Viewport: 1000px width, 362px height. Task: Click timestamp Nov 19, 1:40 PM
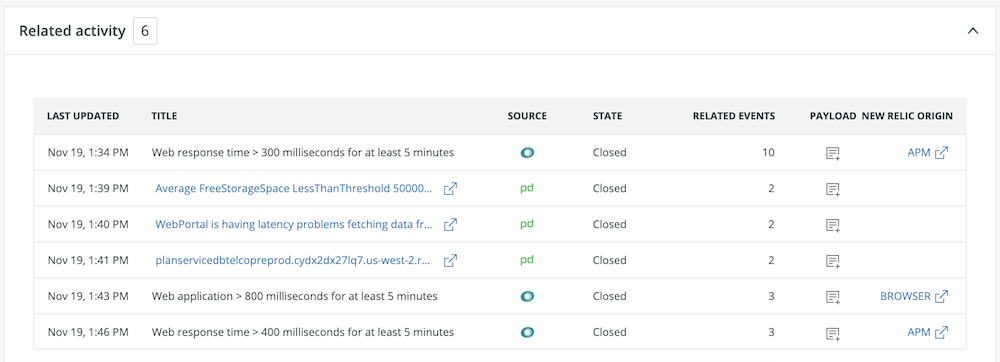[x=88, y=224]
